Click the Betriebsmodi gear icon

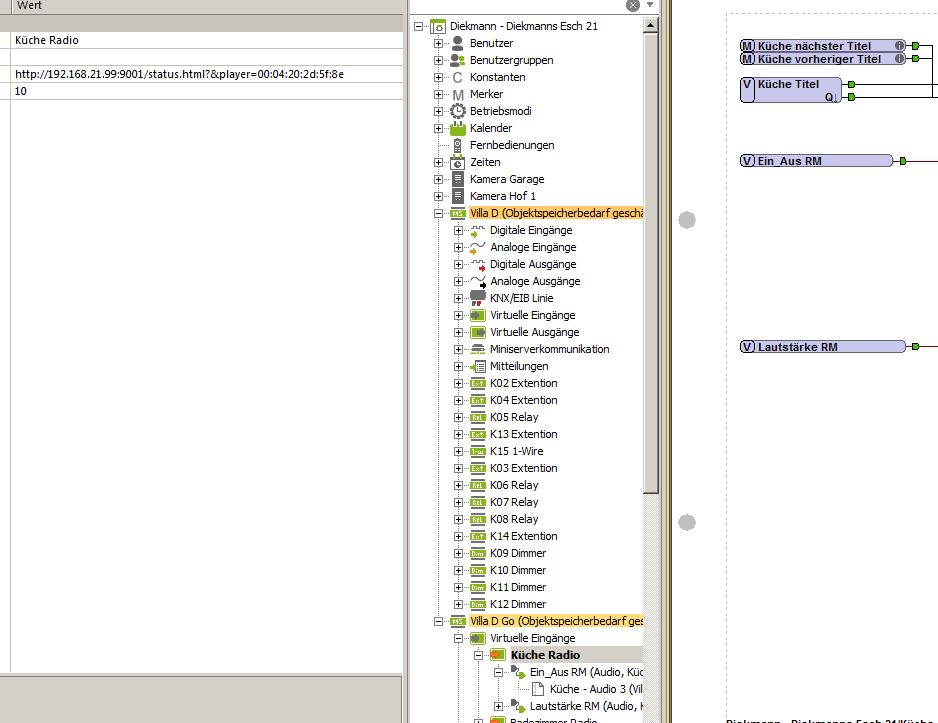(x=458, y=111)
